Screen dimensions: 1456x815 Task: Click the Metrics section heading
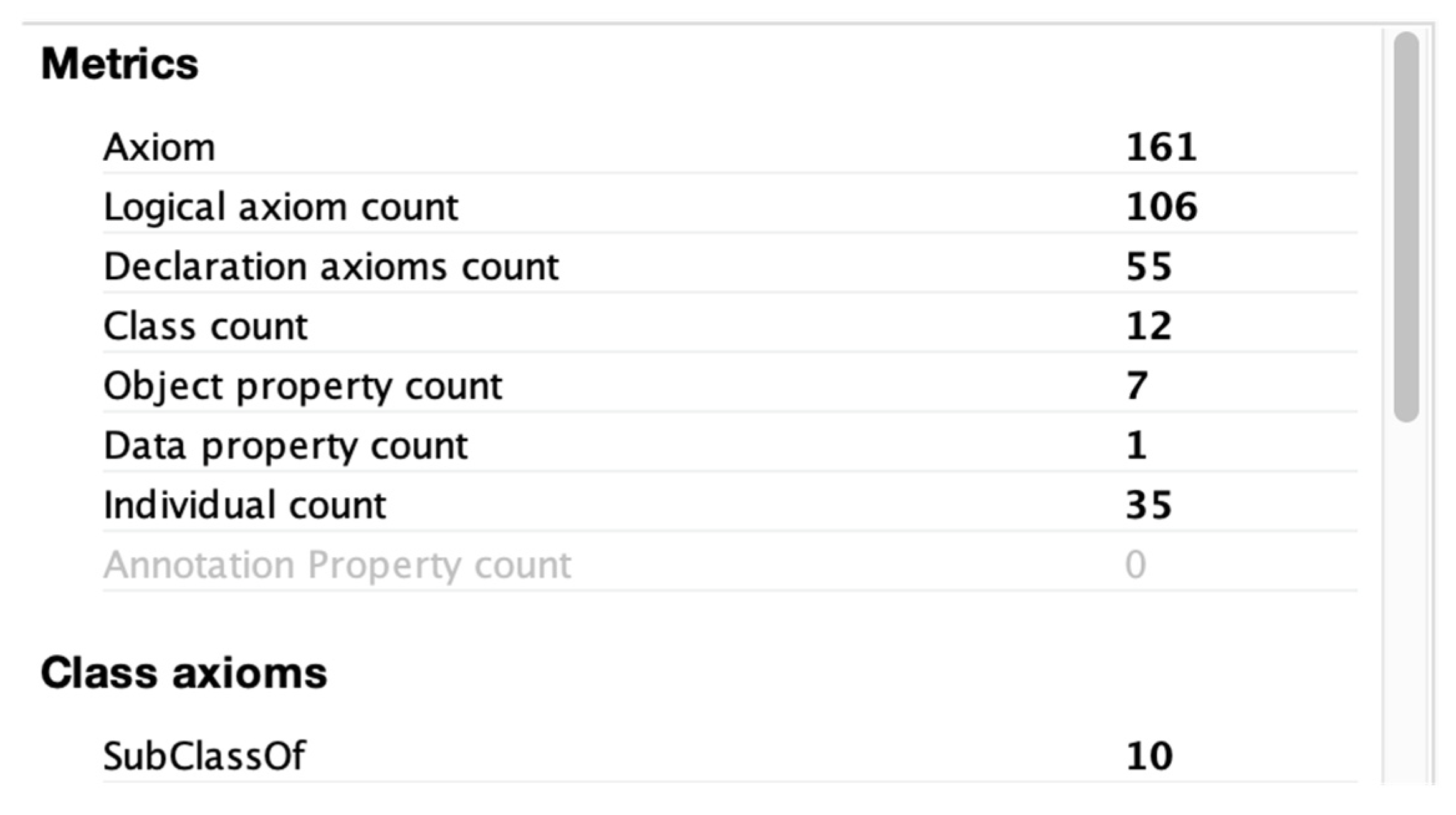coord(120,64)
